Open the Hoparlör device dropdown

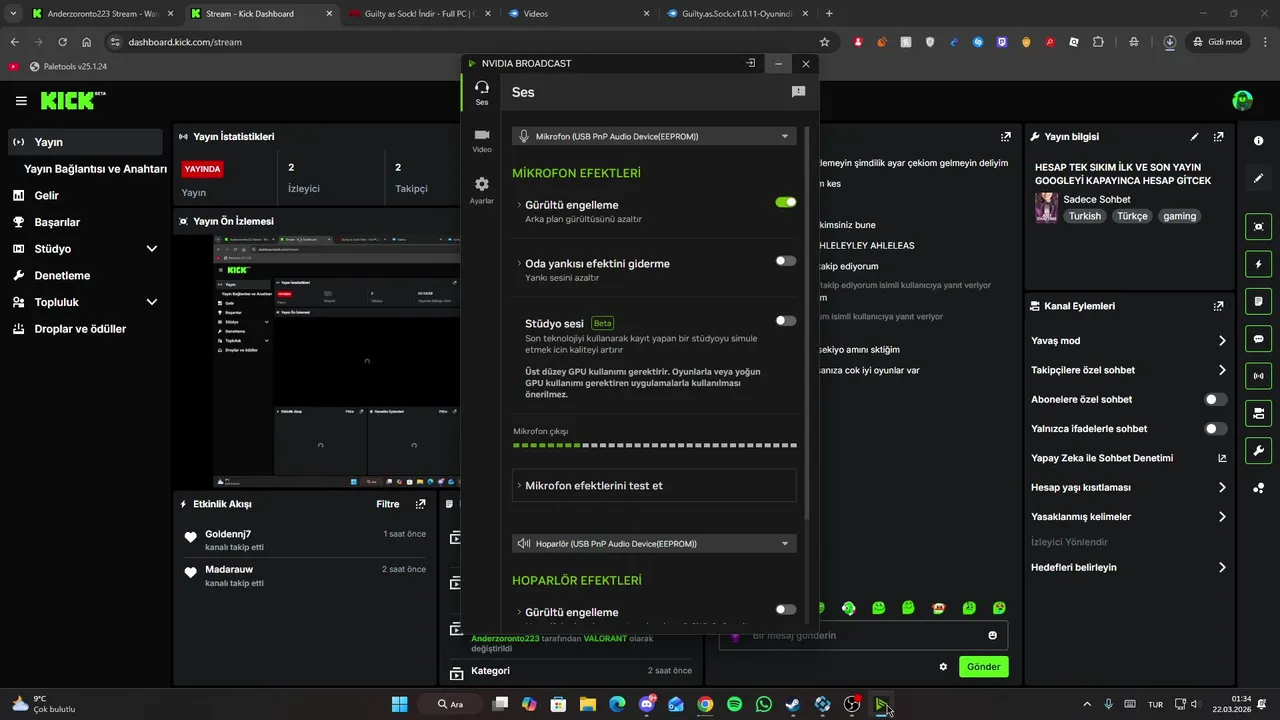click(x=654, y=544)
